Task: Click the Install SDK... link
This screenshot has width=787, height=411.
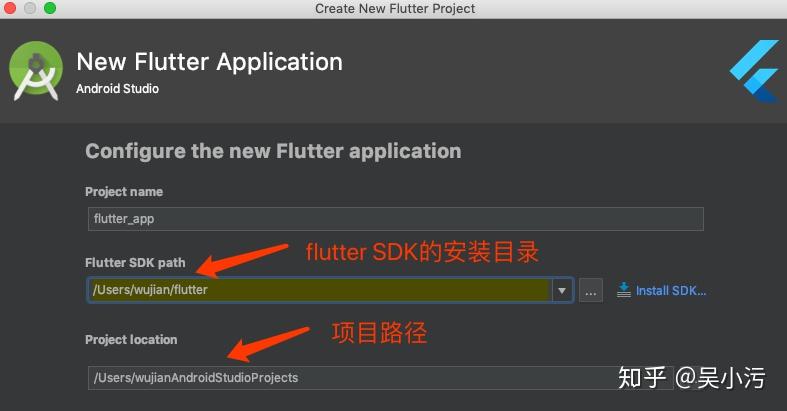Action: (671, 291)
